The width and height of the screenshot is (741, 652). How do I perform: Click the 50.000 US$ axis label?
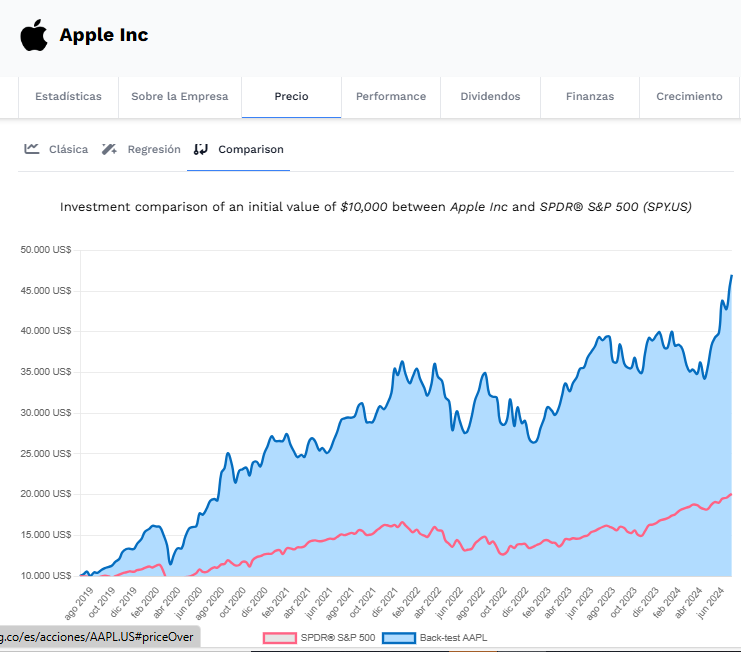(46, 249)
